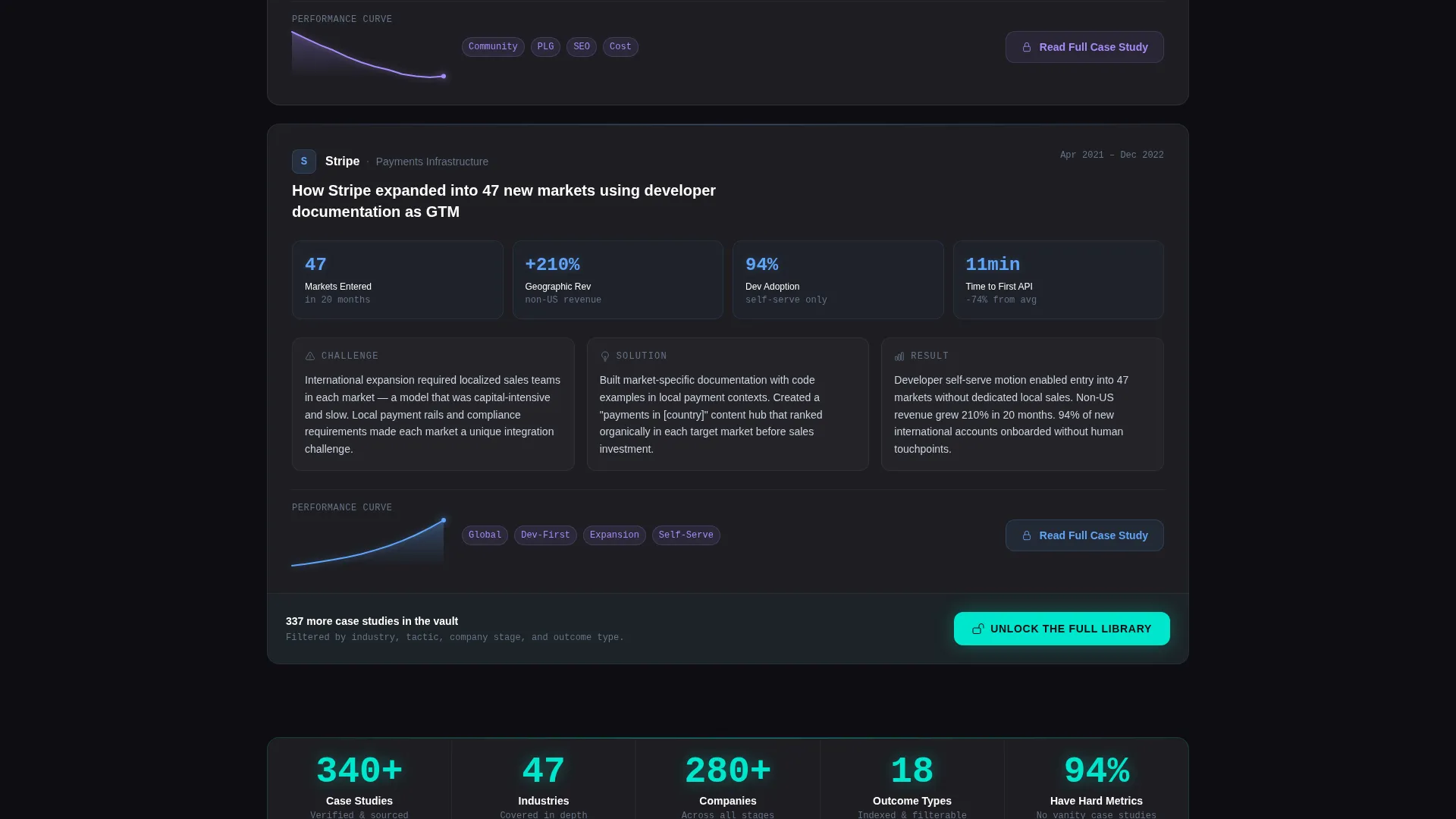
Task: Open Stripe's Read Full Case Study
Action: 1084,535
